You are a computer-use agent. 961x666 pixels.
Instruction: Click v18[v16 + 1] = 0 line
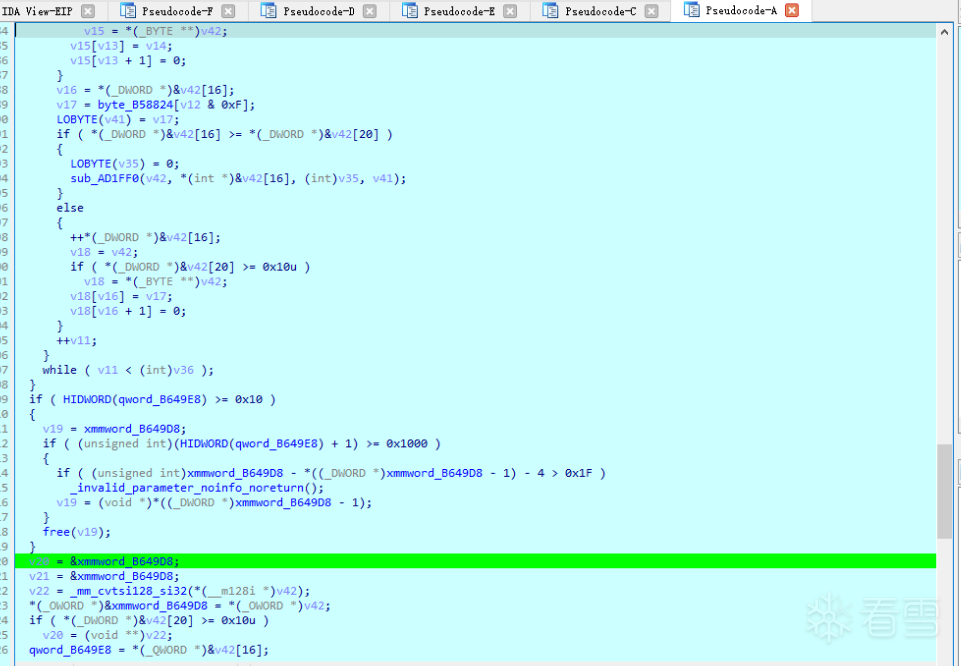tap(128, 311)
